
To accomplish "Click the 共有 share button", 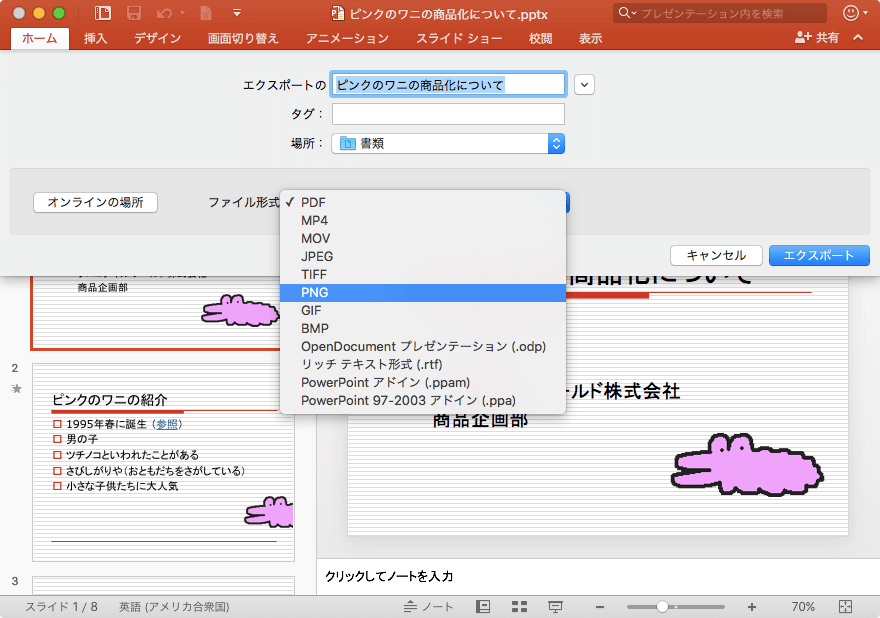I will click(x=817, y=38).
